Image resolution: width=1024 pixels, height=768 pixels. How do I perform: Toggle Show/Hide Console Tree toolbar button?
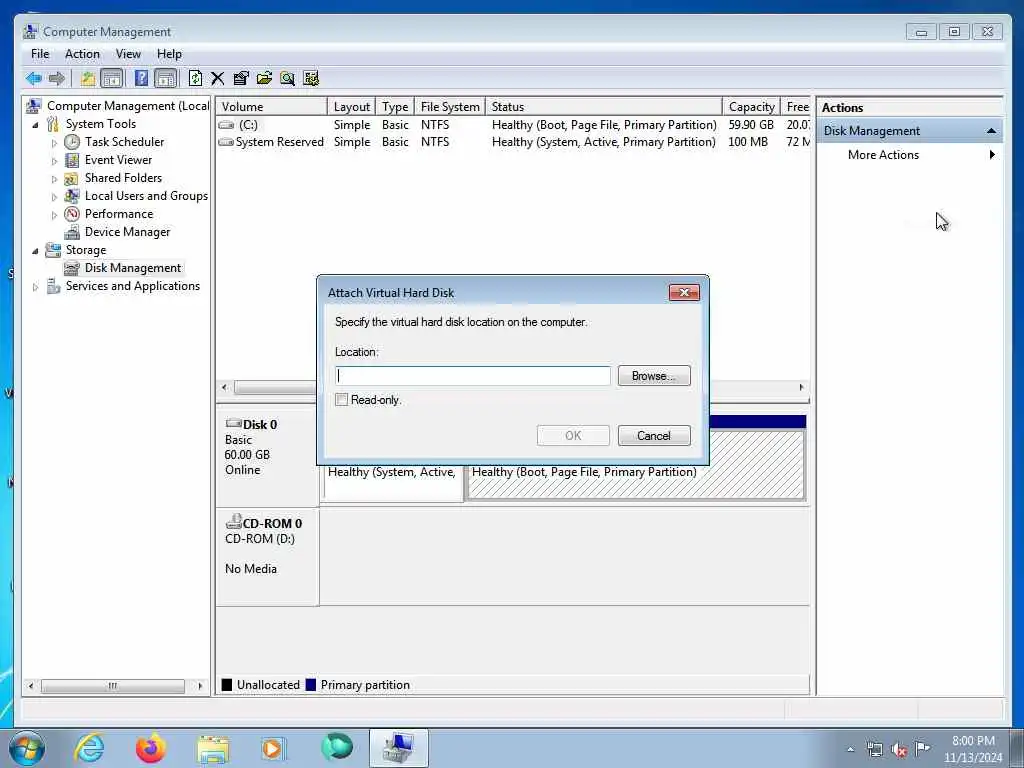pos(112,78)
